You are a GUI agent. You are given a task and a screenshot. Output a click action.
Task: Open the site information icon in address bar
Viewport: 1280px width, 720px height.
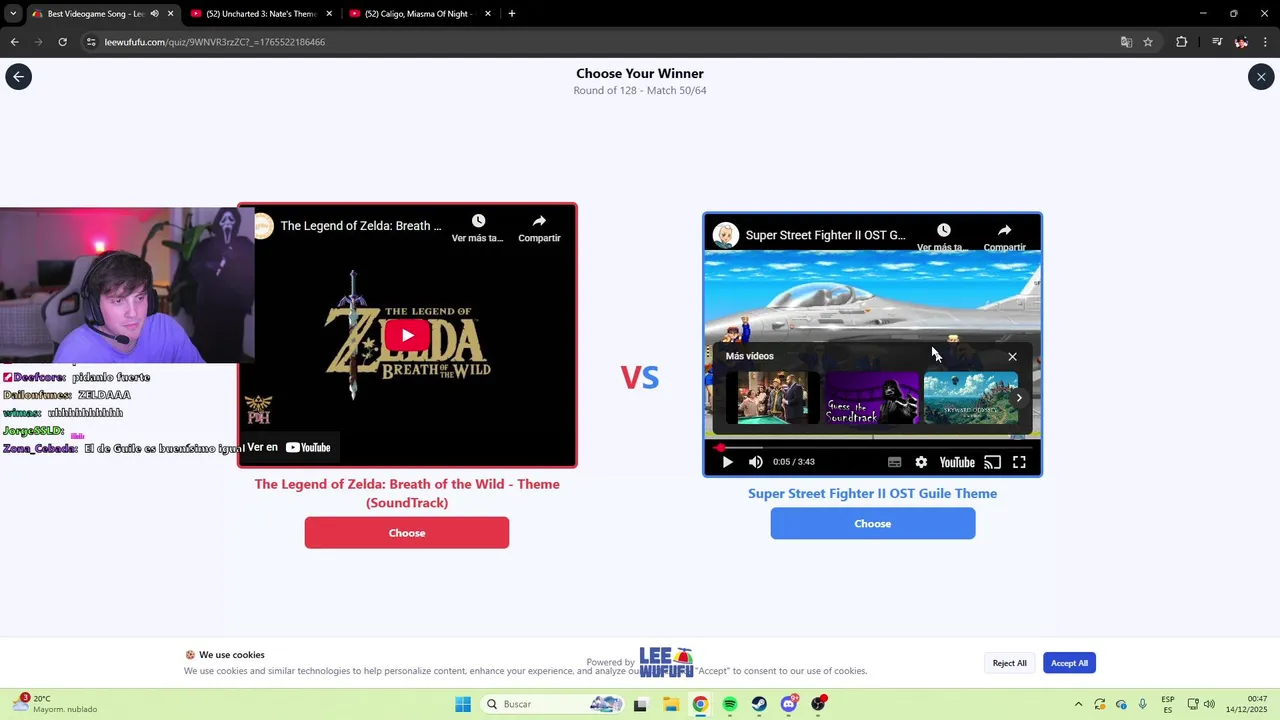tap(90, 42)
